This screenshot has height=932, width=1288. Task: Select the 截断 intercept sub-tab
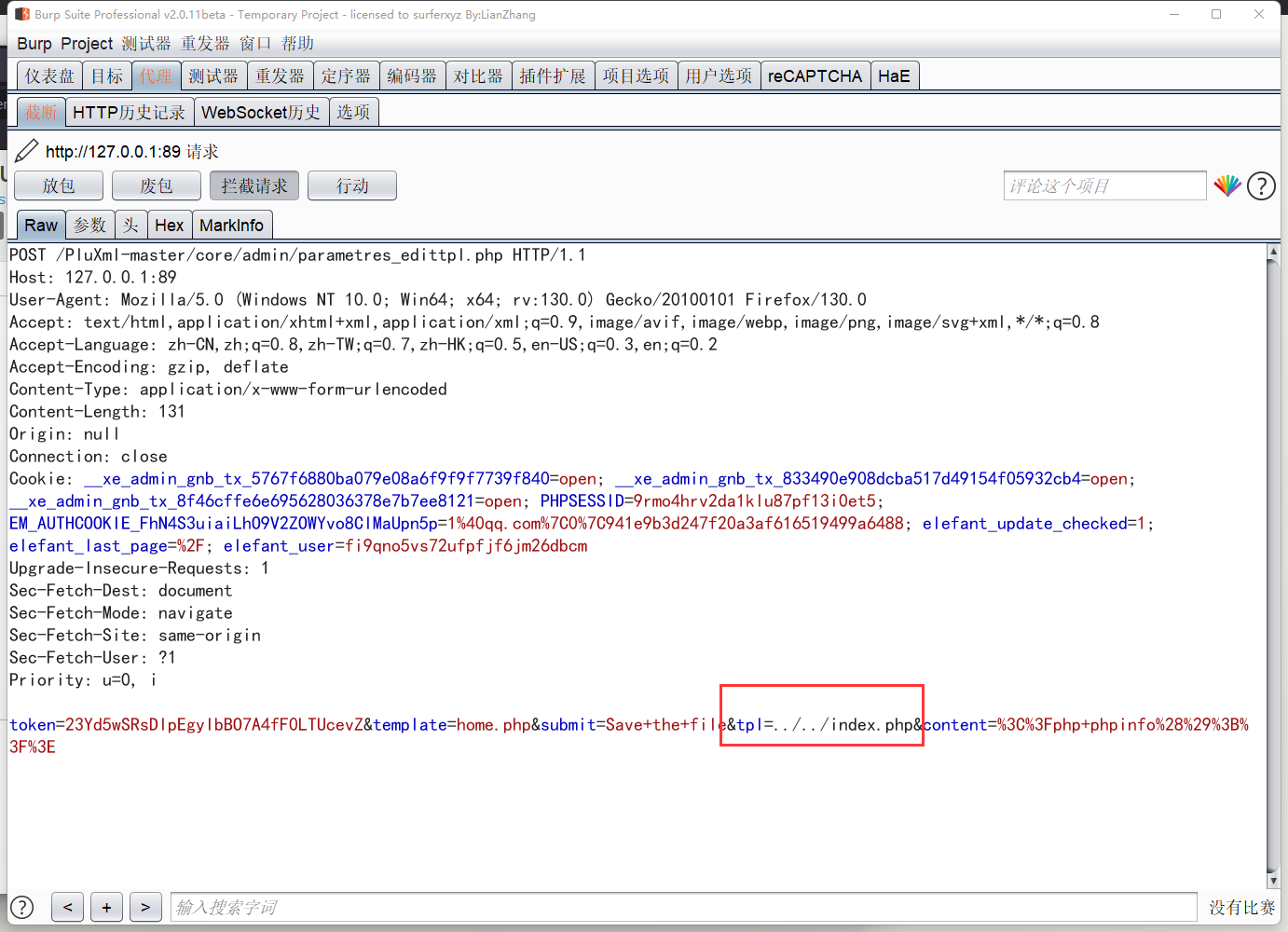coord(41,112)
